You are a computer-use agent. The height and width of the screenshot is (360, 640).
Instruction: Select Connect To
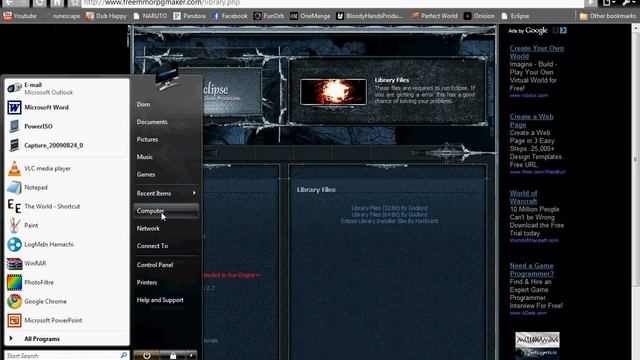(152, 246)
